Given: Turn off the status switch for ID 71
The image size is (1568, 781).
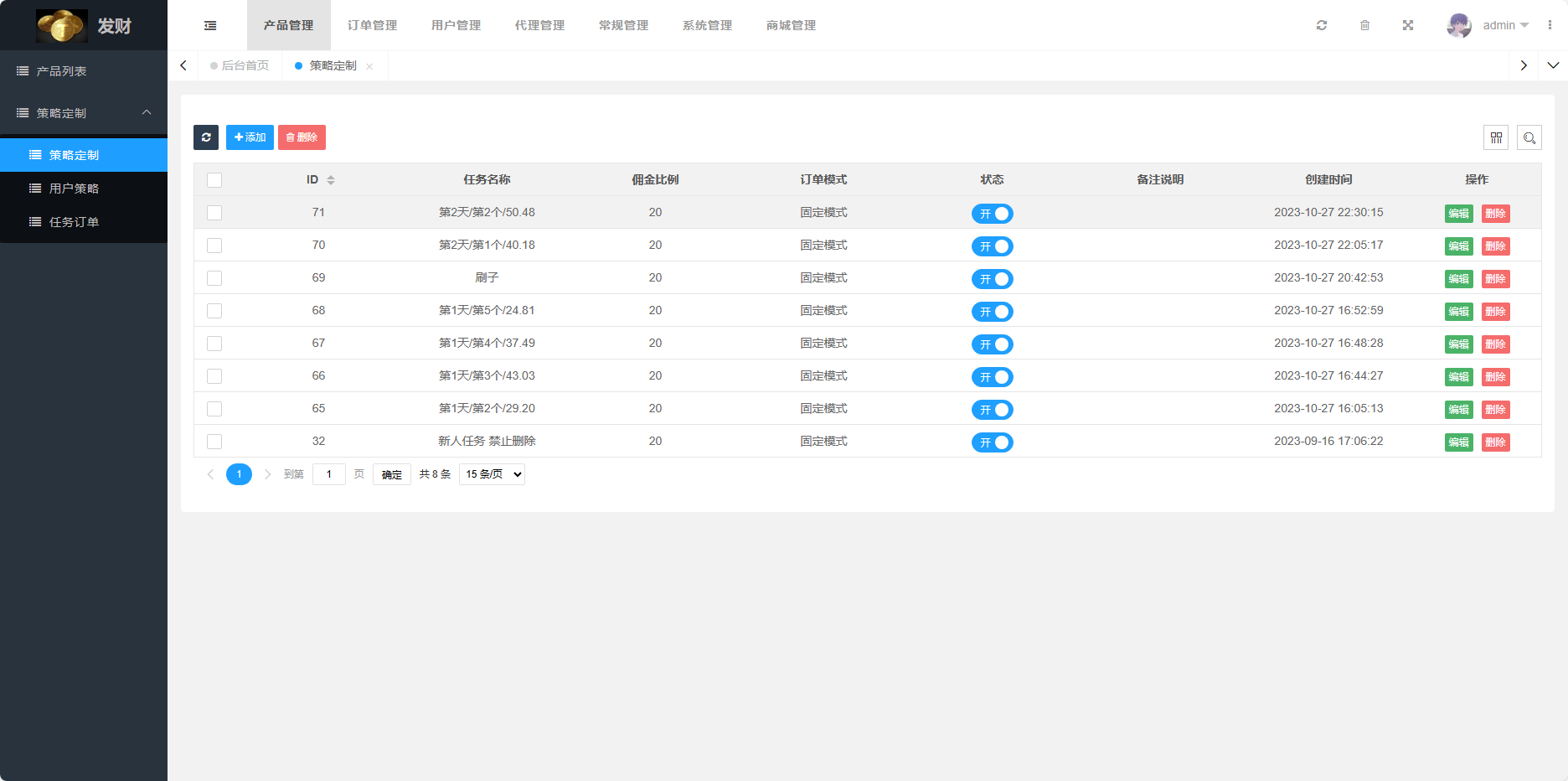Looking at the screenshot, I should point(993,214).
